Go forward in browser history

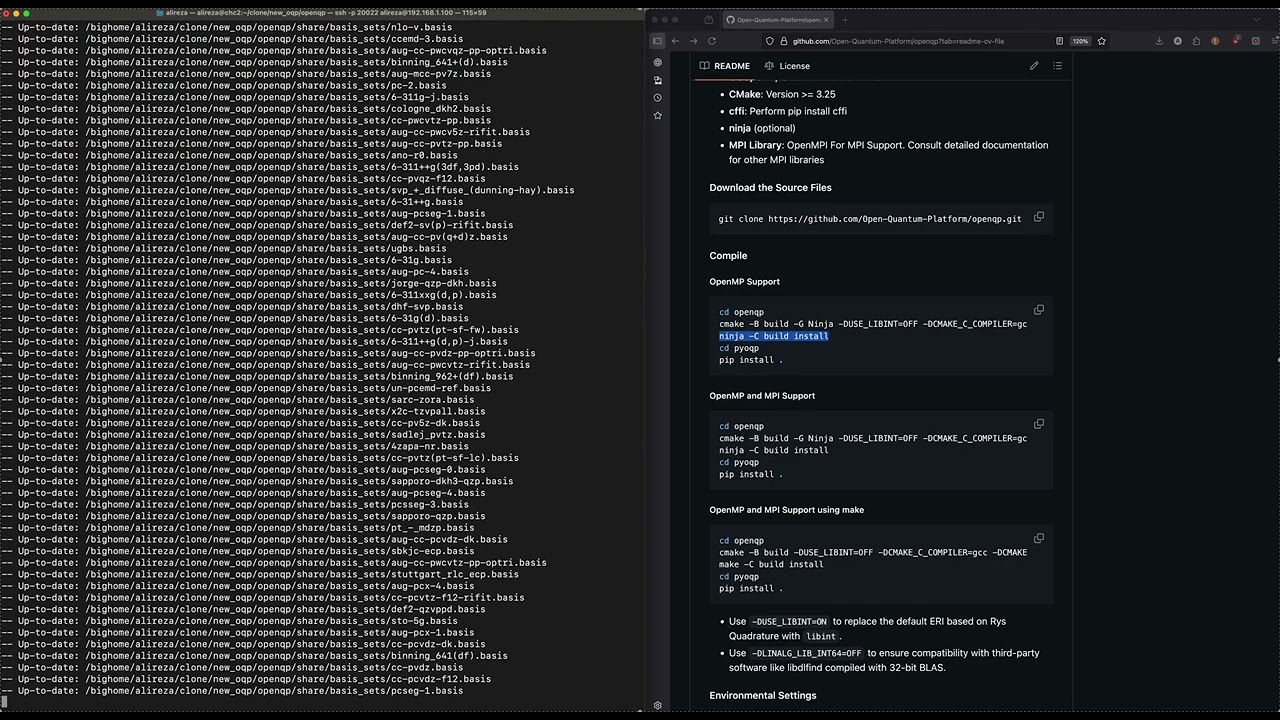tap(693, 41)
